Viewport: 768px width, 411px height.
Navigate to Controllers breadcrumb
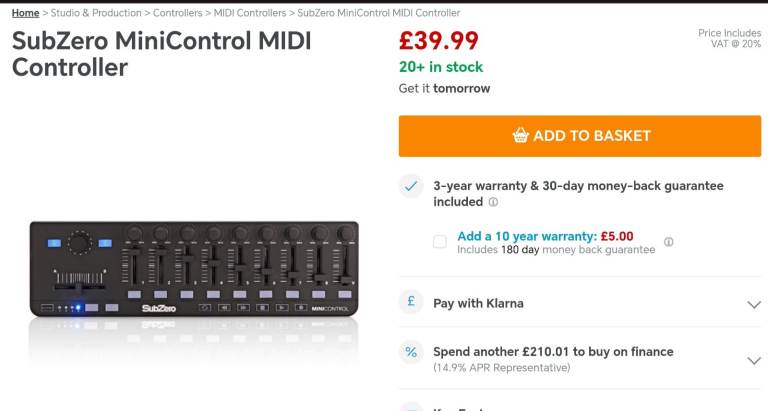[x=177, y=13]
